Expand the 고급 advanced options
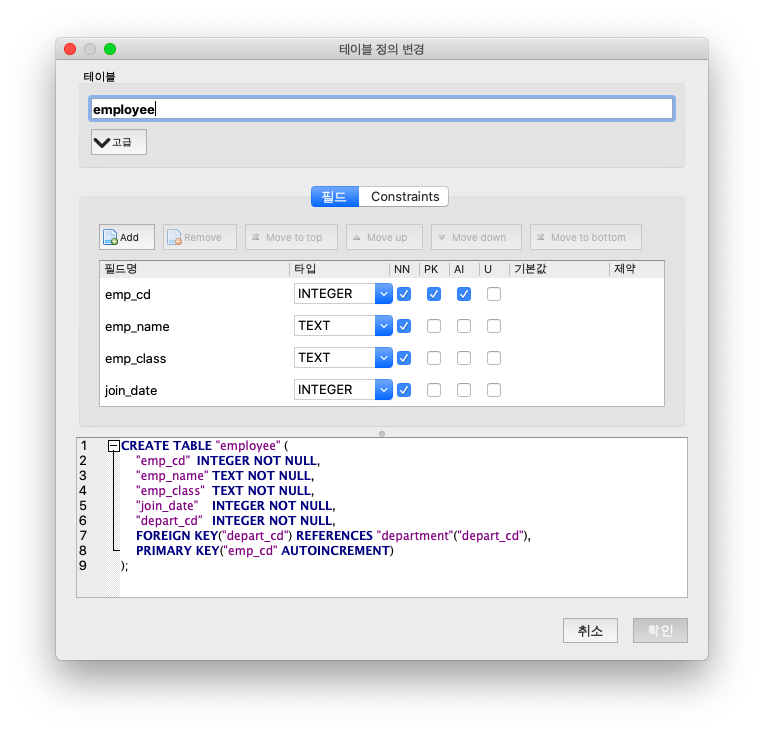The image size is (764, 734). coord(118,142)
